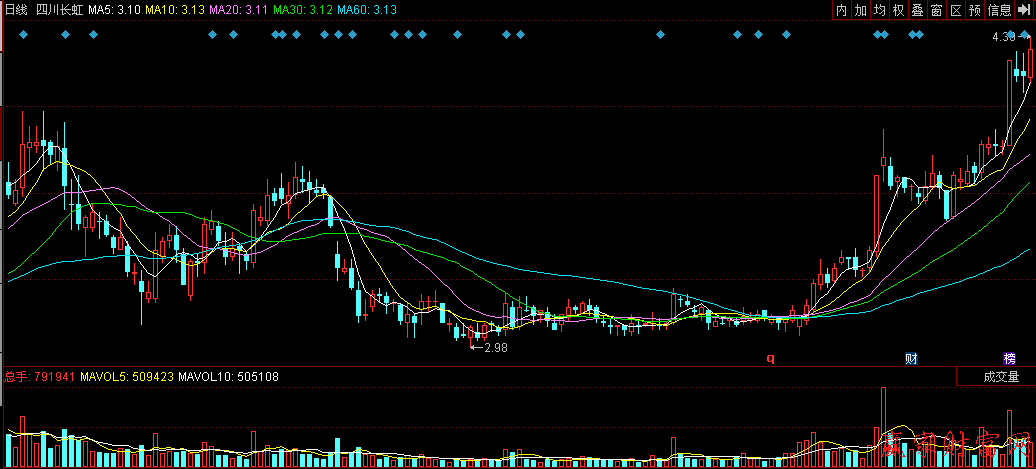Viewport: 1036px width, 469px height.
Task: Switch chart period via 日线 label
Action: pos(15,10)
